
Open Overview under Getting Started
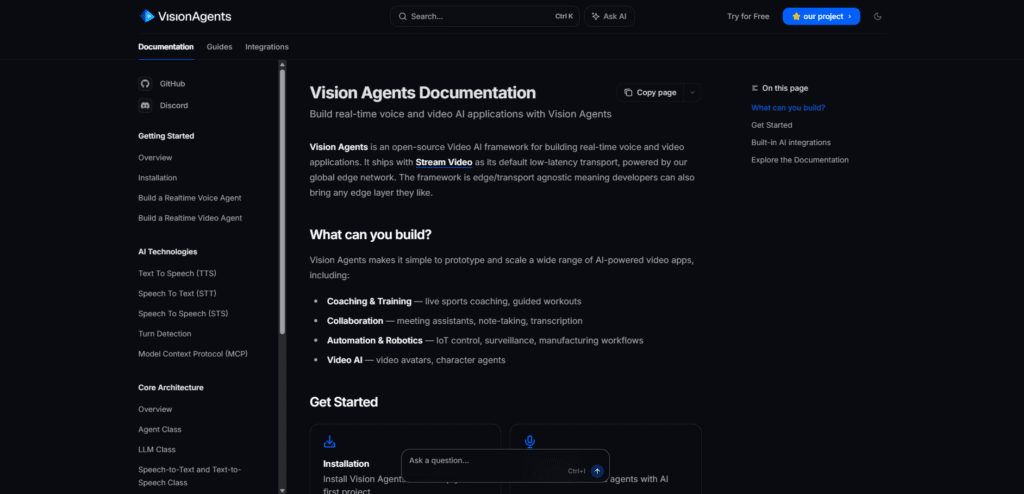[155, 157]
